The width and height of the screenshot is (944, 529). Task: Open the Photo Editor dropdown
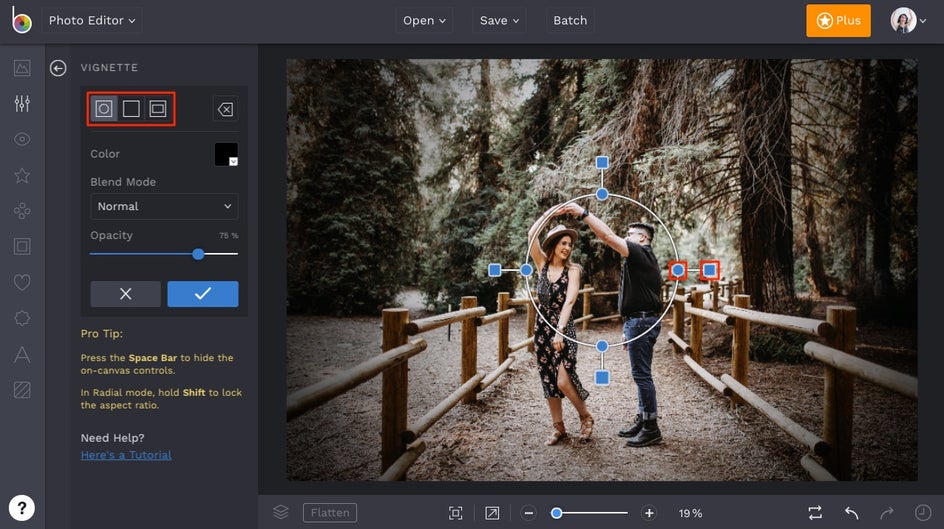(x=92, y=20)
